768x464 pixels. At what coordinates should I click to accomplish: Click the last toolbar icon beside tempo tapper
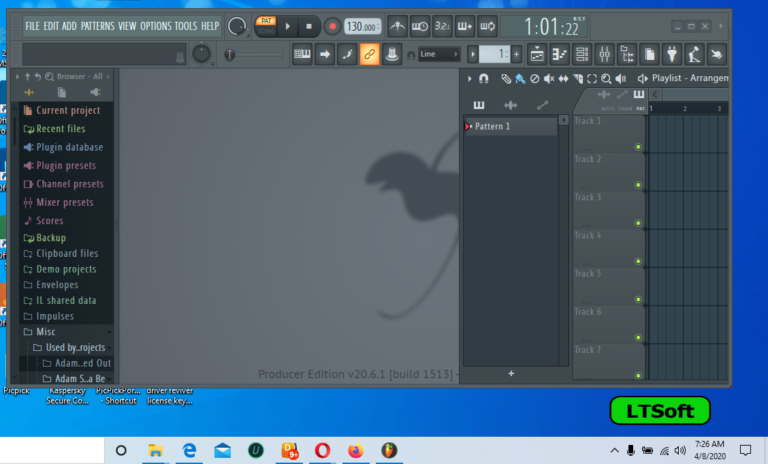pos(717,54)
